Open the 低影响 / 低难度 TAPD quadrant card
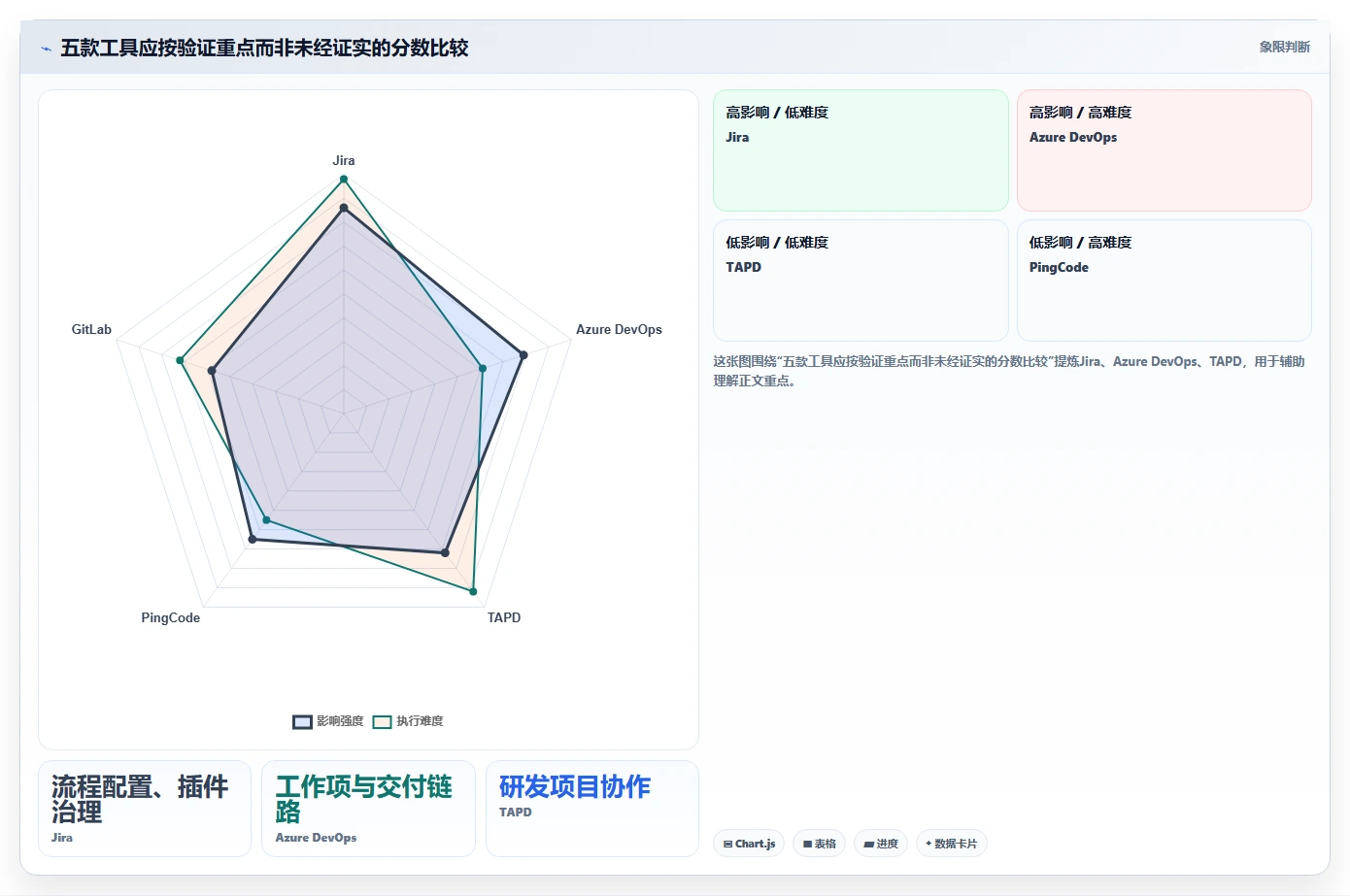 [x=861, y=281]
